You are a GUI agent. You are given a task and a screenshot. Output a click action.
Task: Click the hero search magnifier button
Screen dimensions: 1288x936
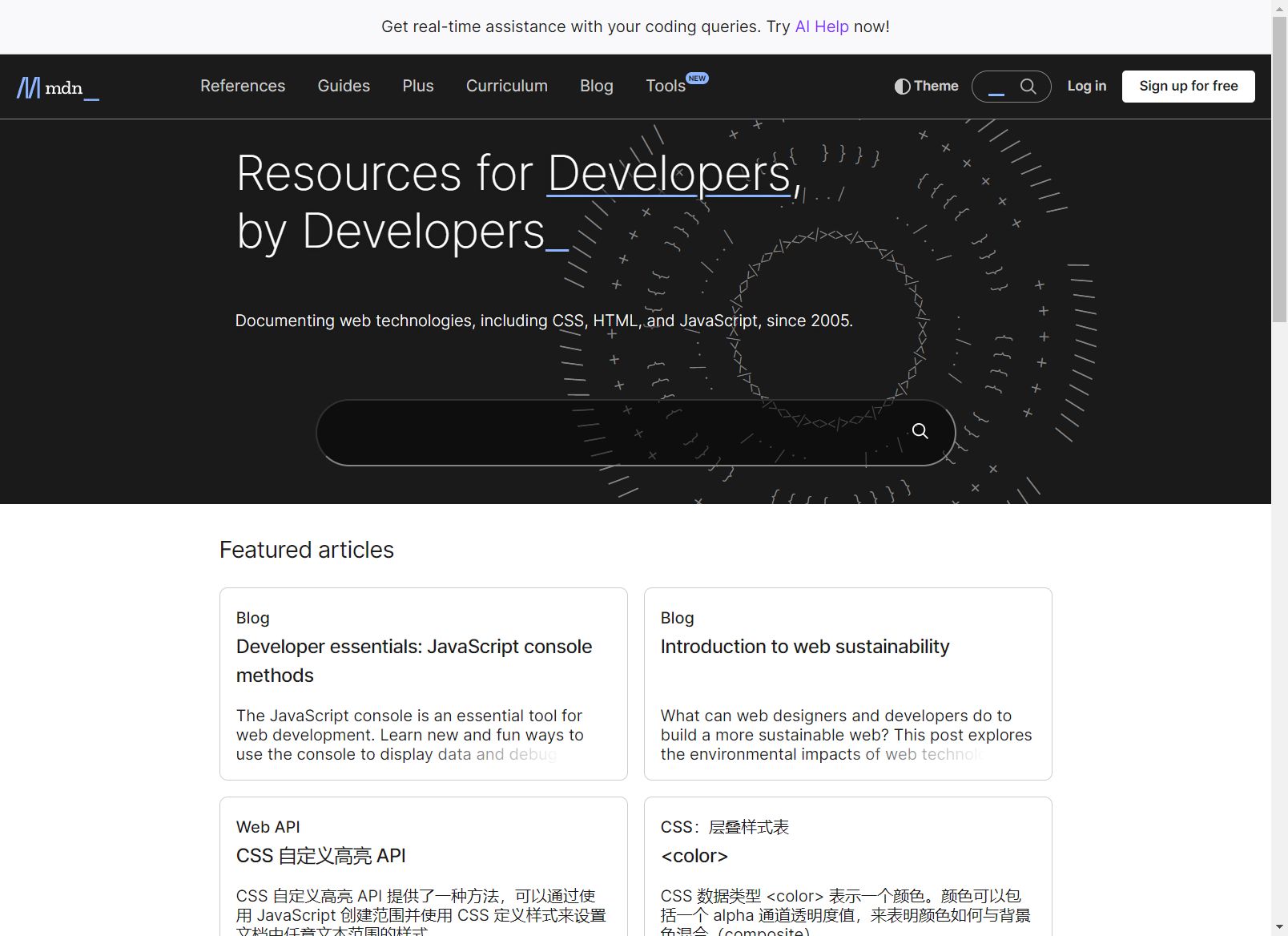click(x=920, y=431)
